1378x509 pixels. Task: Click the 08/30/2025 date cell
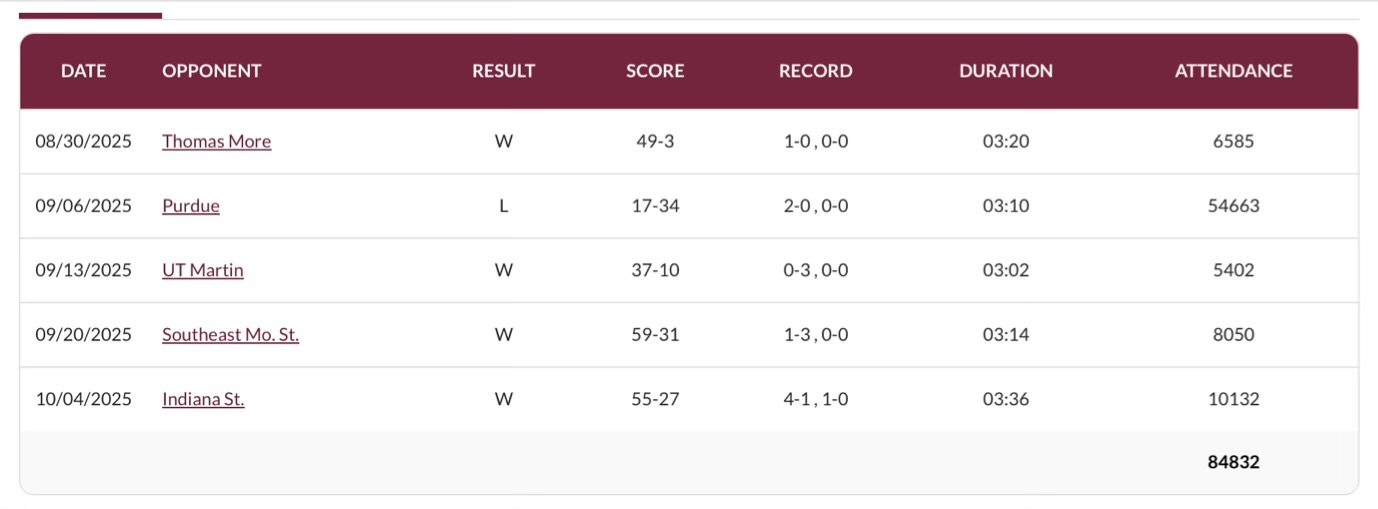point(83,141)
